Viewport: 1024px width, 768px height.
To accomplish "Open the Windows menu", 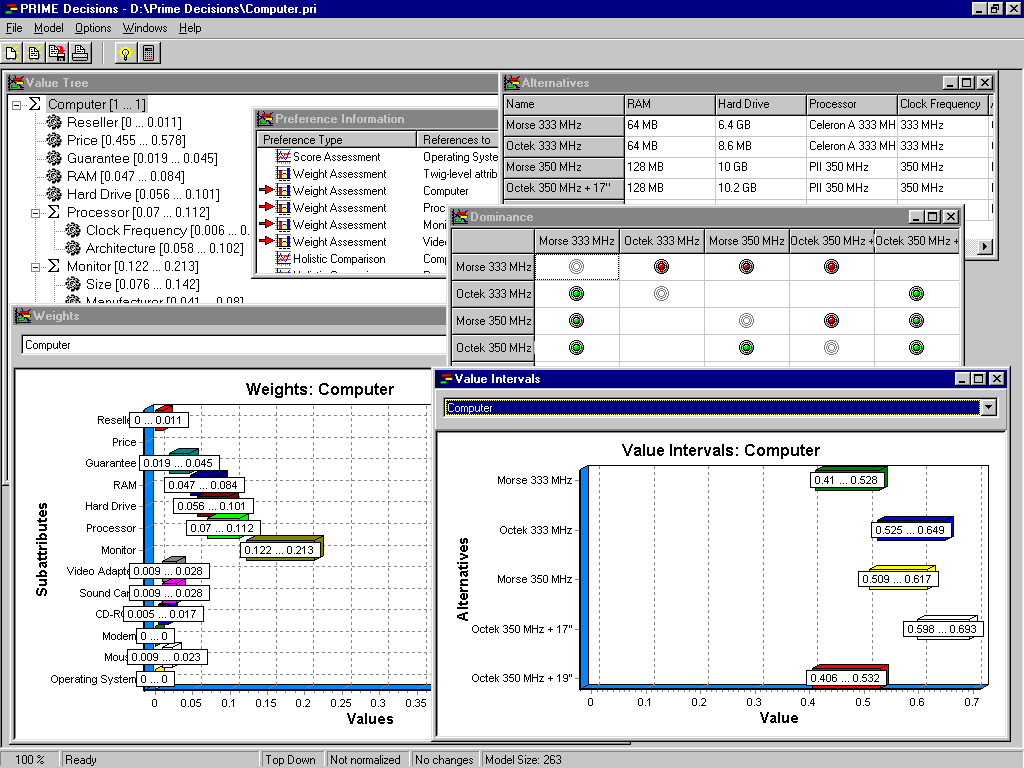I will point(145,28).
